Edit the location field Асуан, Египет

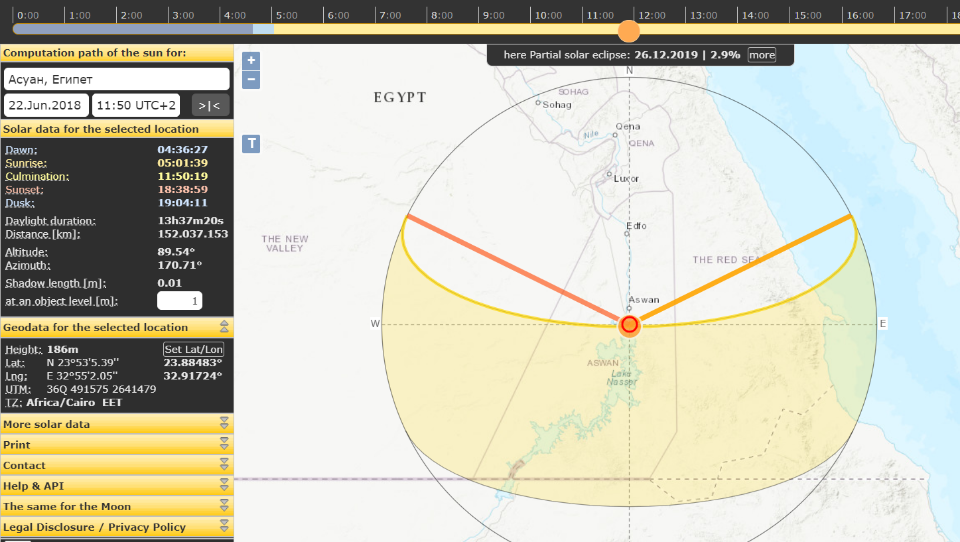117,79
